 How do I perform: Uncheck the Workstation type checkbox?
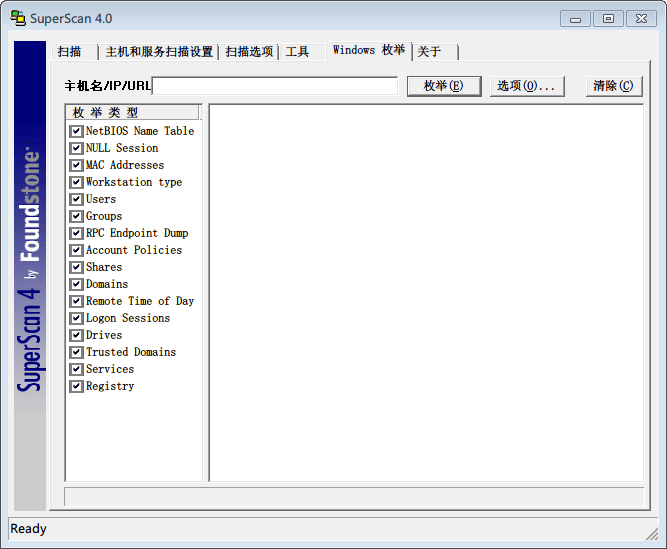coord(76,182)
